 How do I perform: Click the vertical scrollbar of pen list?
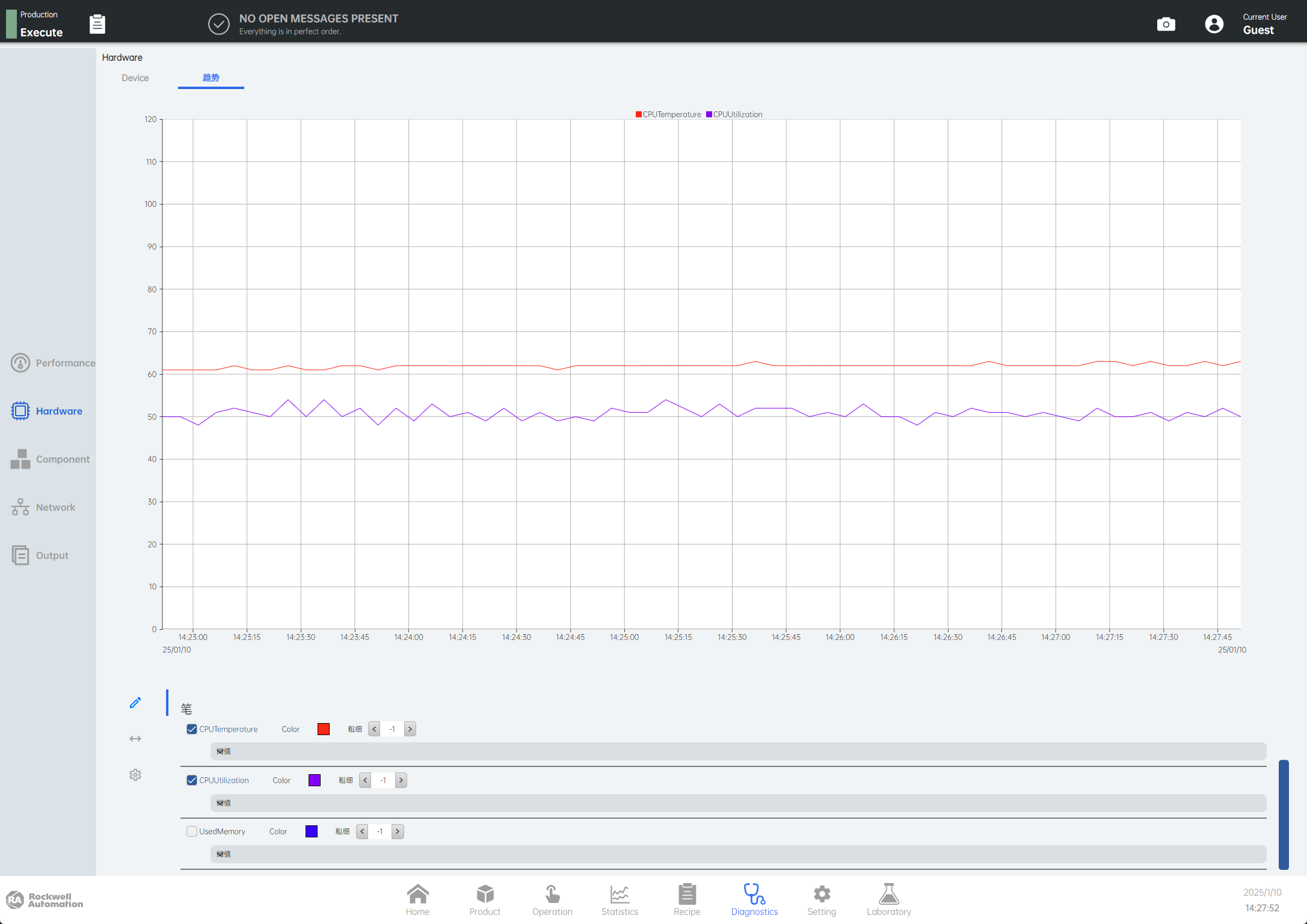1284,815
